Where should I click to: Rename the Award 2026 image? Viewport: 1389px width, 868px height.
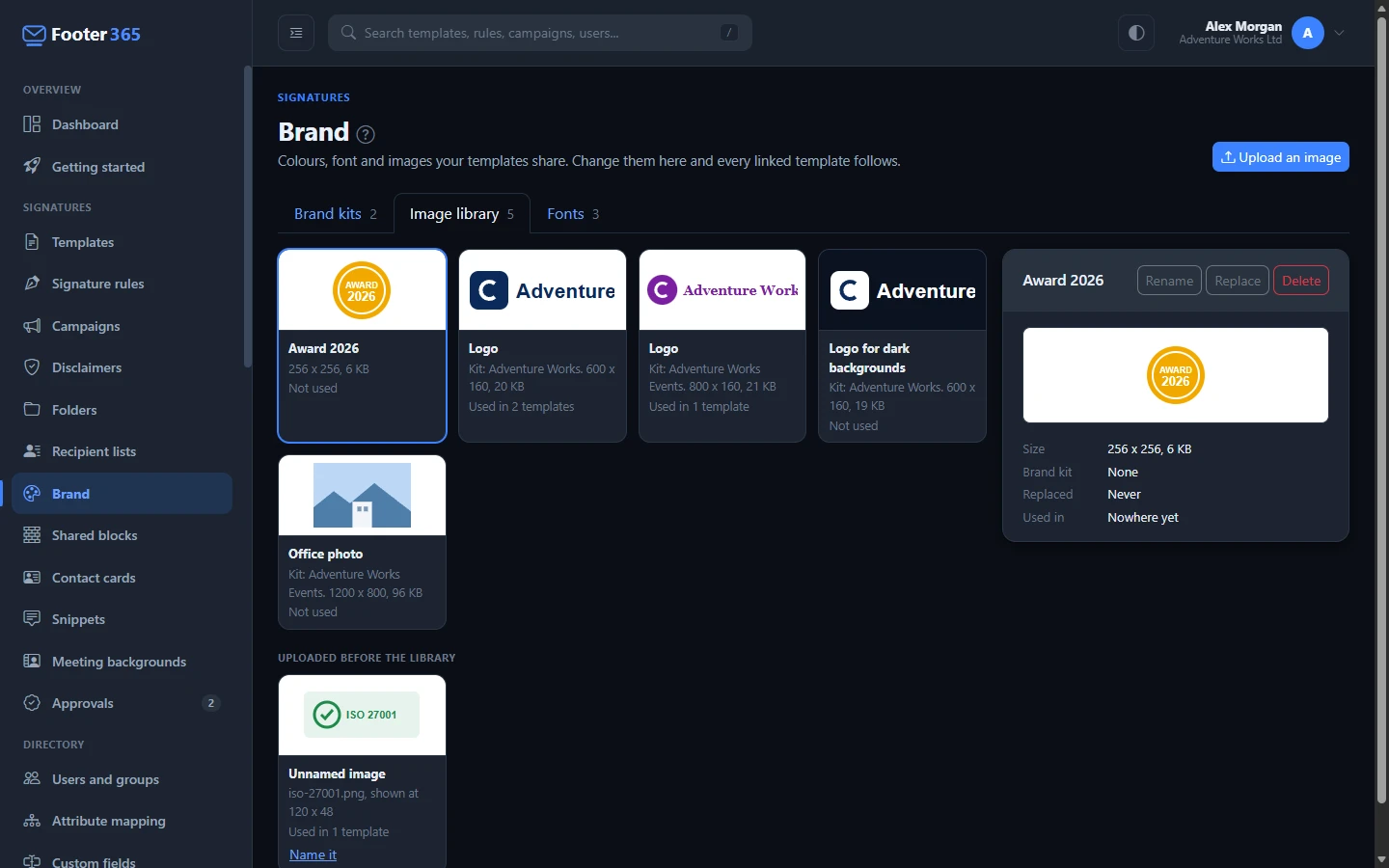click(1170, 281)
